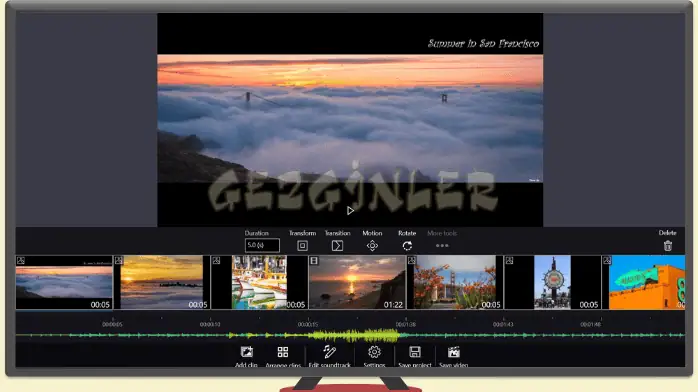The height and width of the screenshot is (392, 698).
Task: Click the Summer in San Francisco title
Action: click(483, 43)
